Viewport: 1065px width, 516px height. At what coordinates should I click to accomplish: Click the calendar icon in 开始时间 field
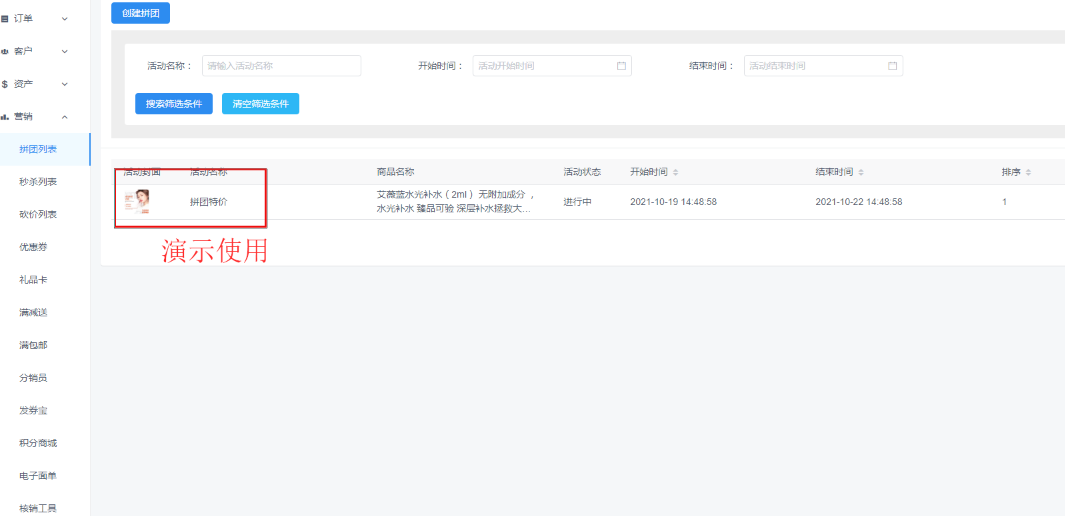(x=621, y=66)
